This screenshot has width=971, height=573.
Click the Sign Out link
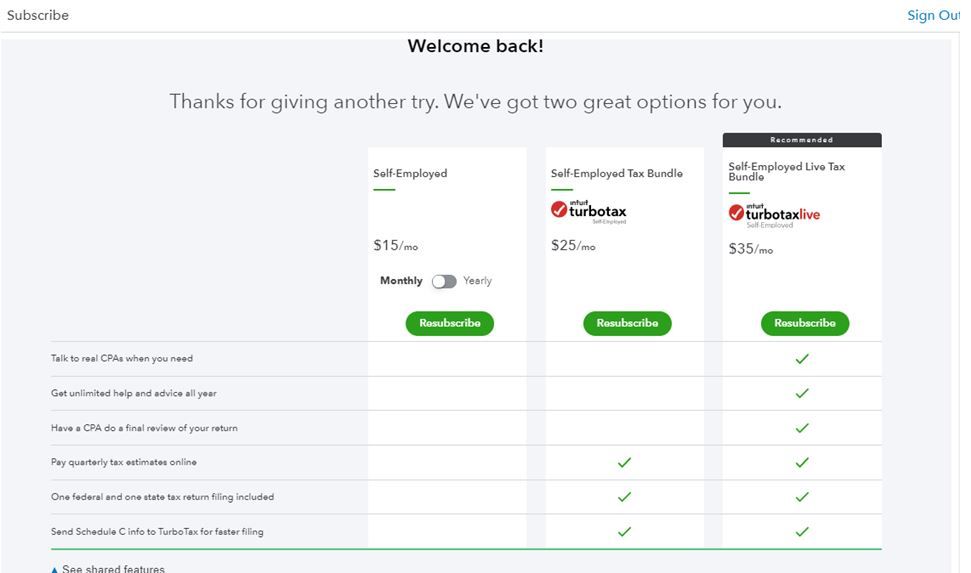(934, 15)
